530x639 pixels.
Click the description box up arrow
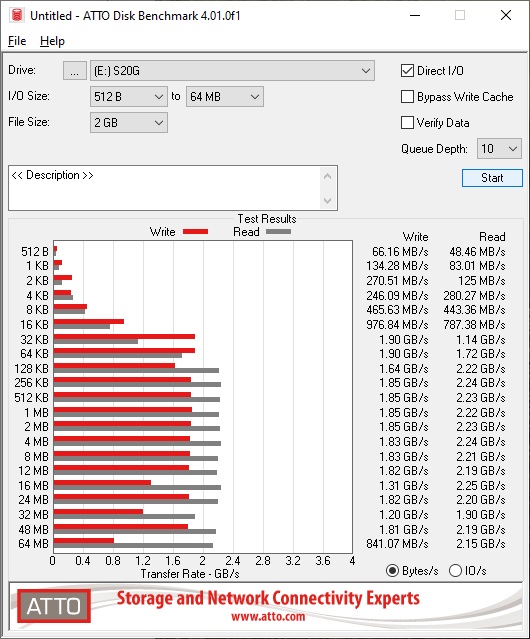pyautogui.click(x=327, y=176)
